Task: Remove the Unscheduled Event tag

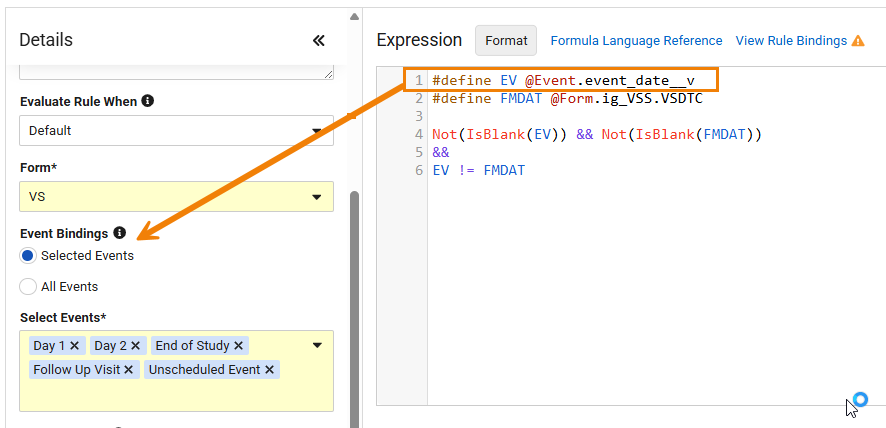Action: [x=269, y=370]
